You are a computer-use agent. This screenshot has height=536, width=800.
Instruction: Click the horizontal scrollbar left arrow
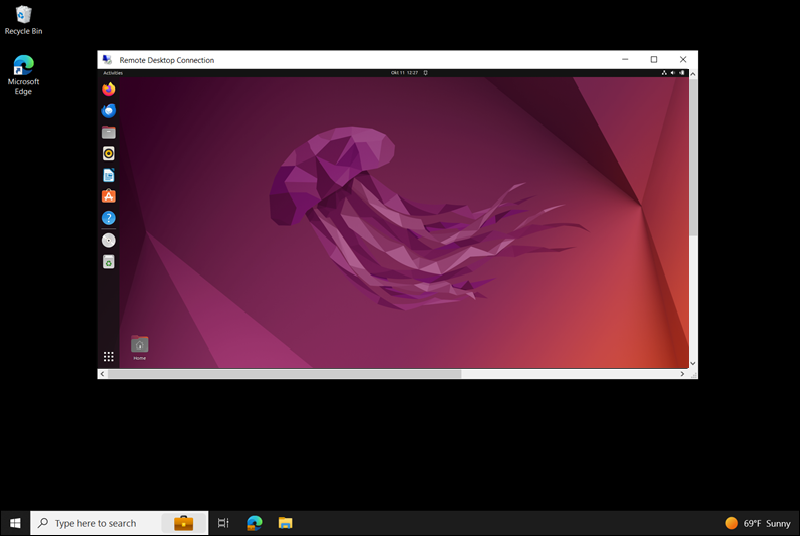103,374
